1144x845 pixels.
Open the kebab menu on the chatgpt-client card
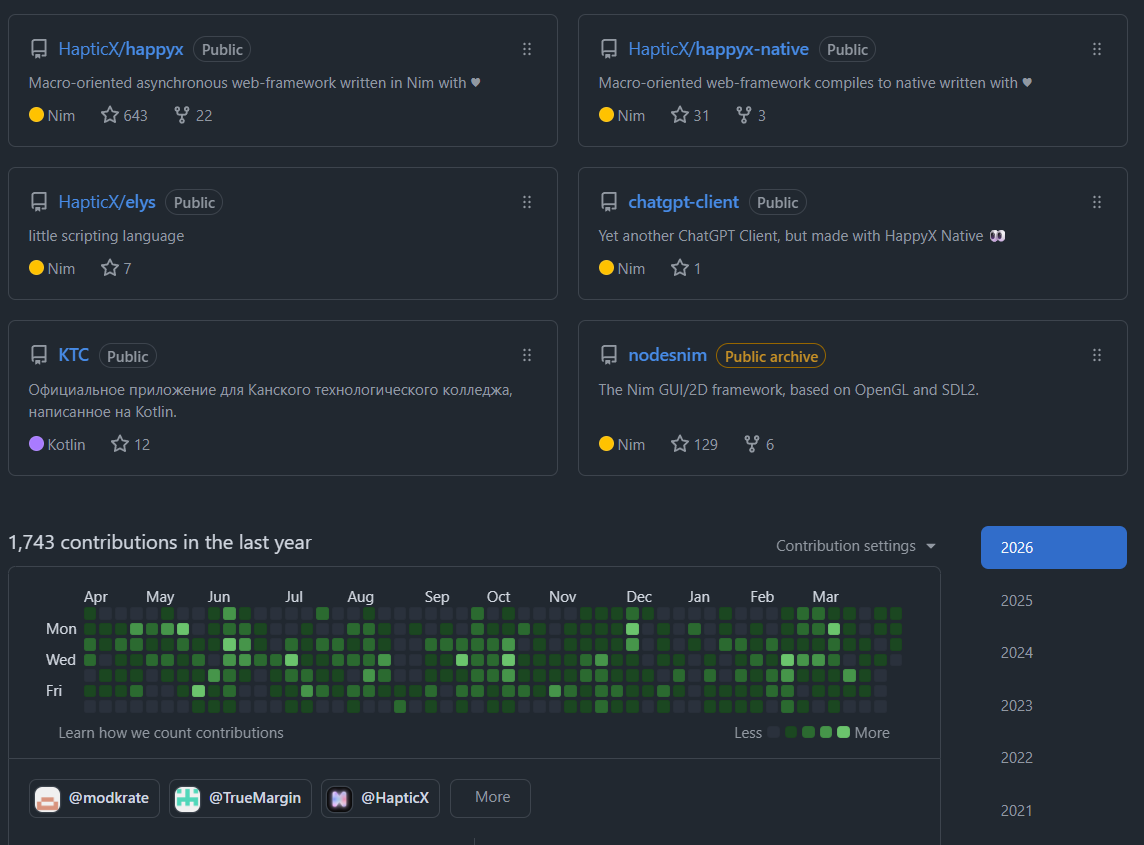(x=1097, y=201)
